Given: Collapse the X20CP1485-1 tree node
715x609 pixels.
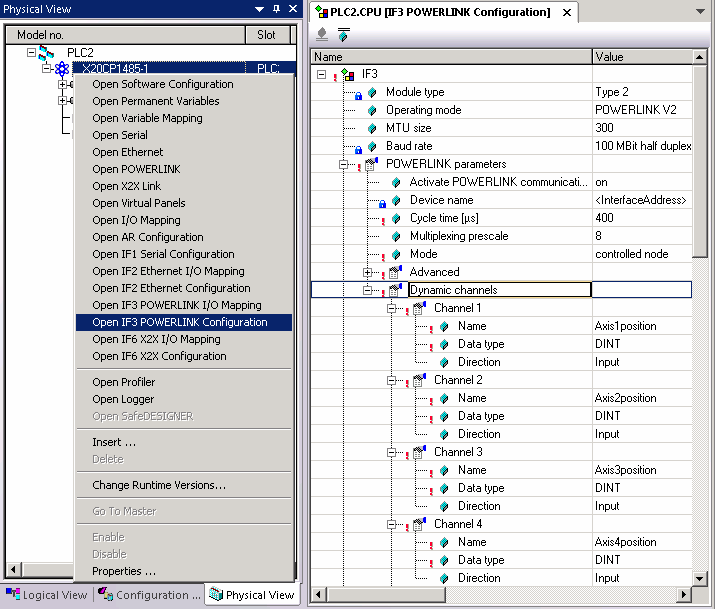Looking at the screenshot, I should (47, 68).
